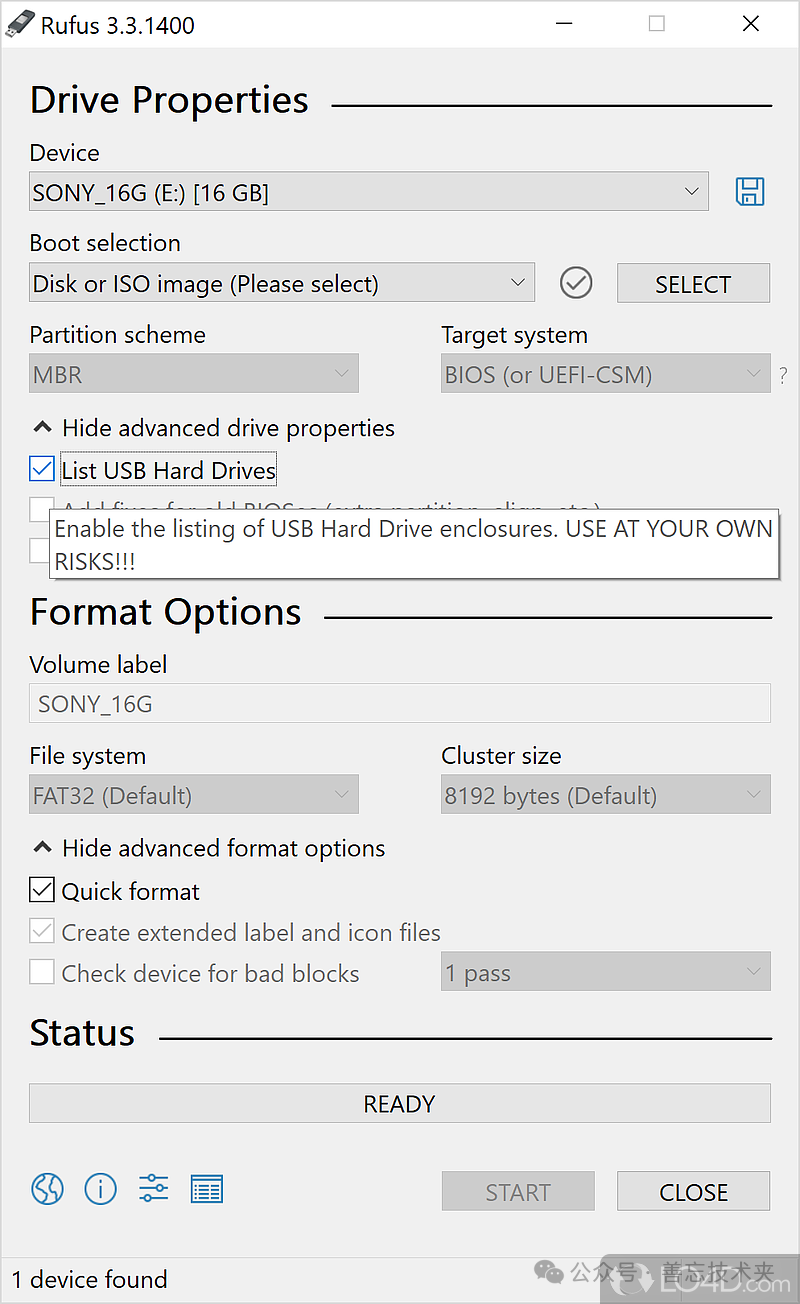Open the File system FAT32 dropdown
The height and width of the screenshot is (1304, 800).
[193, 796]
